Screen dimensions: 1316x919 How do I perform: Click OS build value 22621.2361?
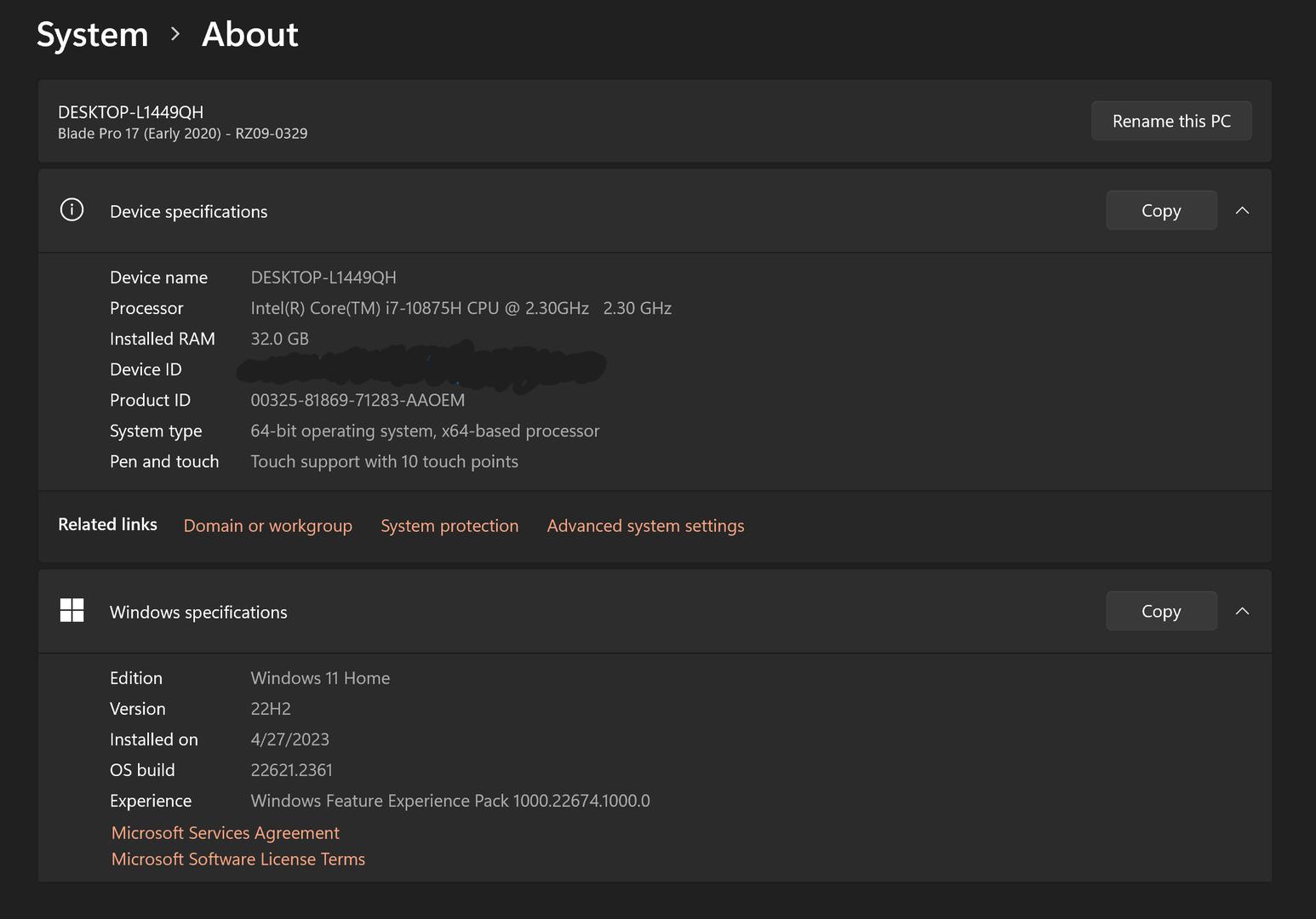tap(292, 770)
